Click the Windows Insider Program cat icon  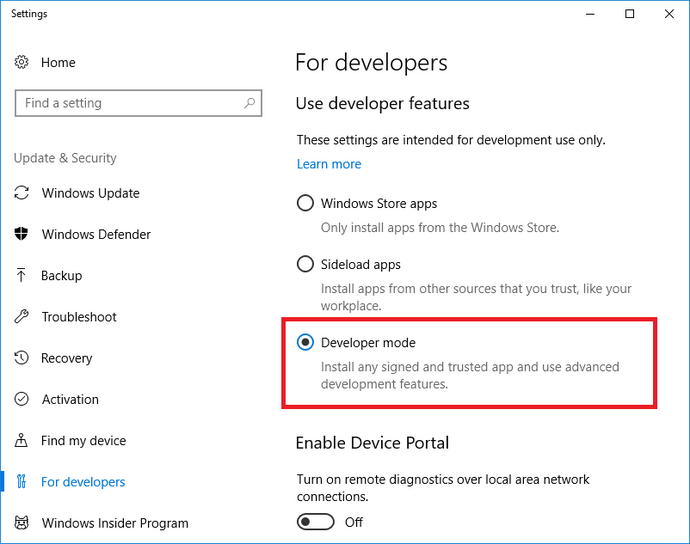coord(22,523)
